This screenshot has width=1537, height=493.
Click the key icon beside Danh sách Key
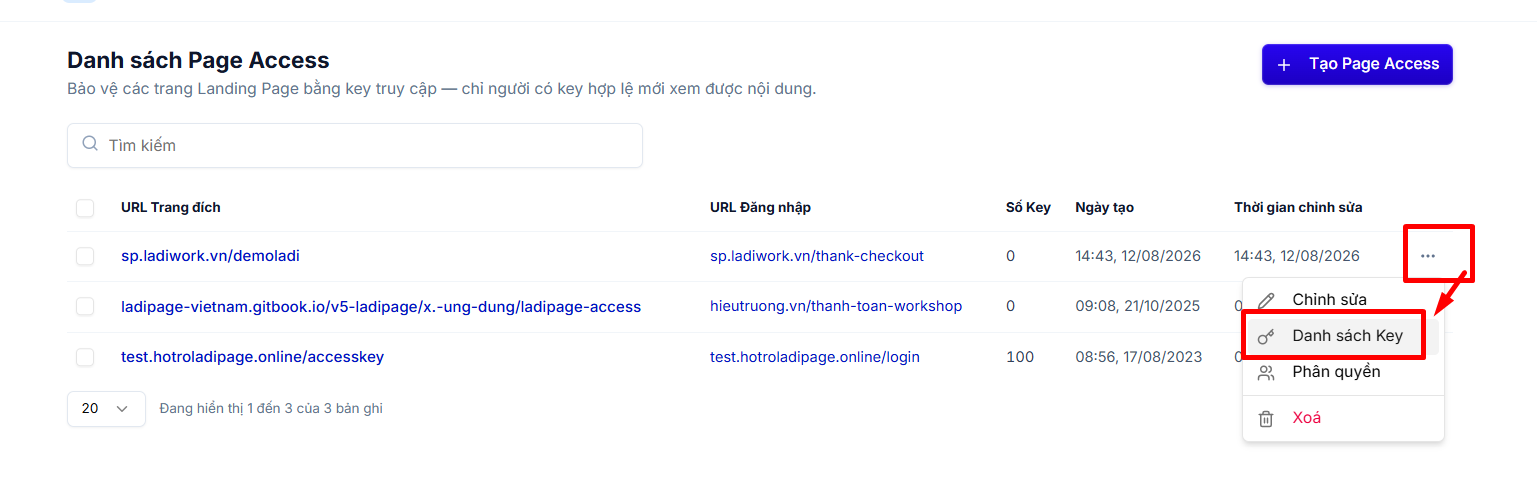[x=1266, y=336]
